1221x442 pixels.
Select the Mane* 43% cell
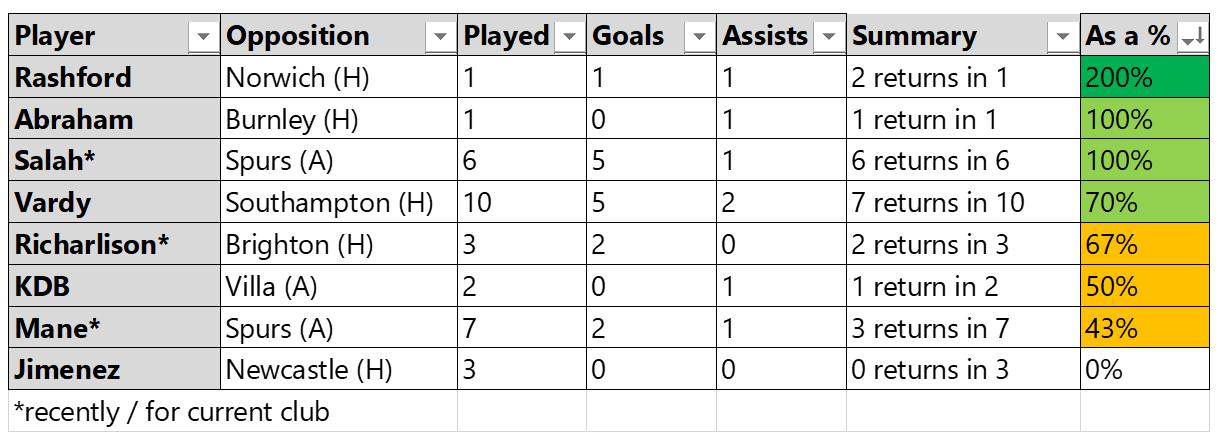click(1145, 328)
